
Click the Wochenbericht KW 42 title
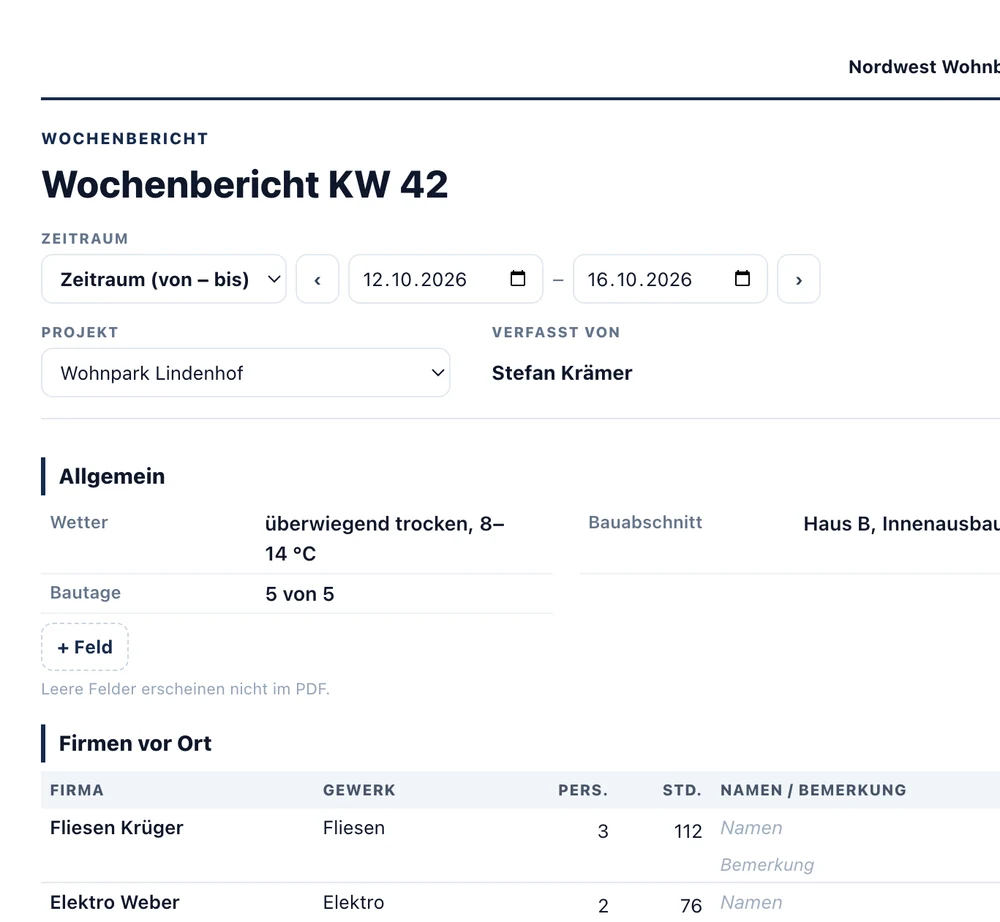(x=245, y=184)
